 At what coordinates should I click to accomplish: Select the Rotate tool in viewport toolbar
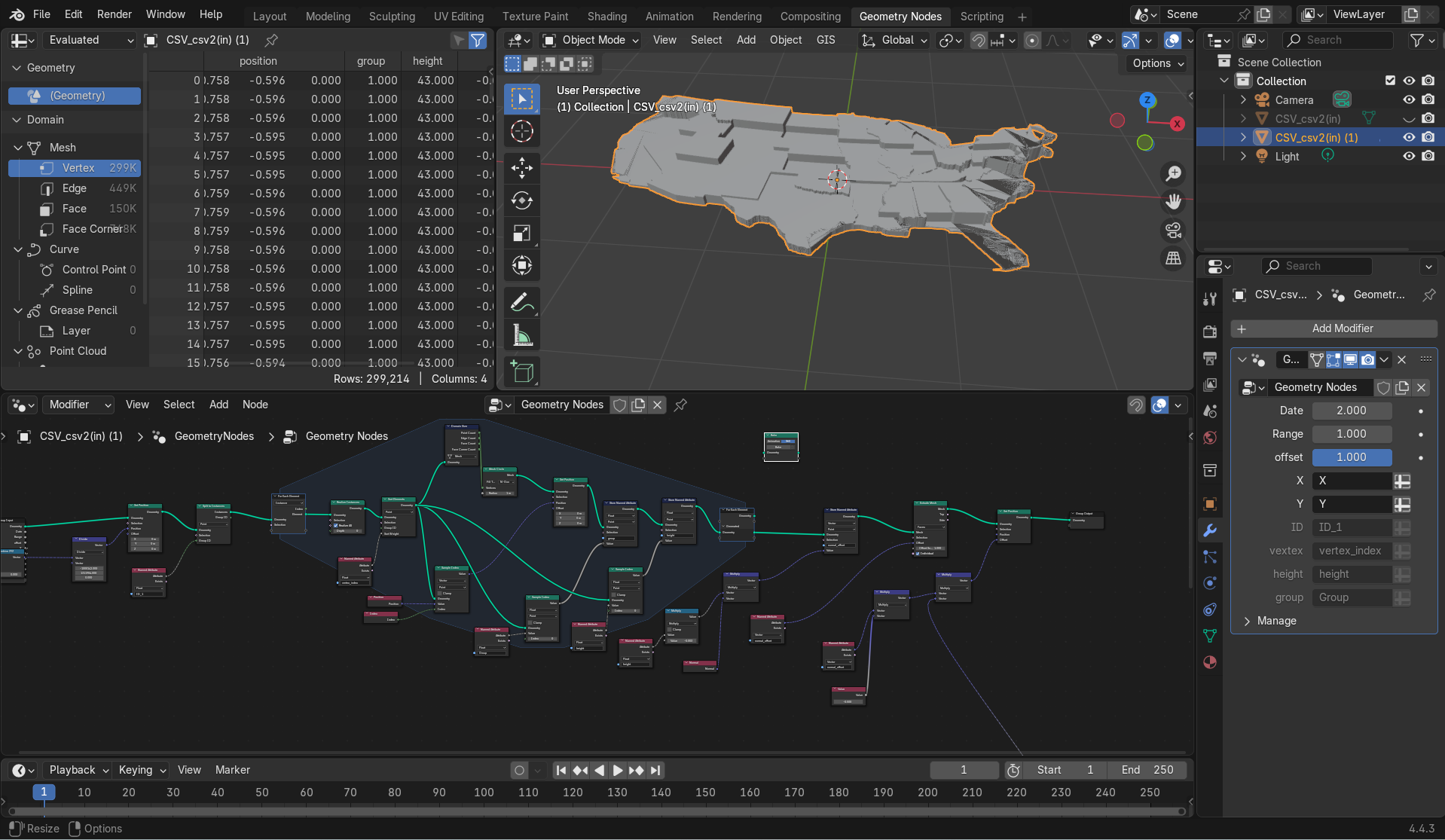click(x=521, y=200)
